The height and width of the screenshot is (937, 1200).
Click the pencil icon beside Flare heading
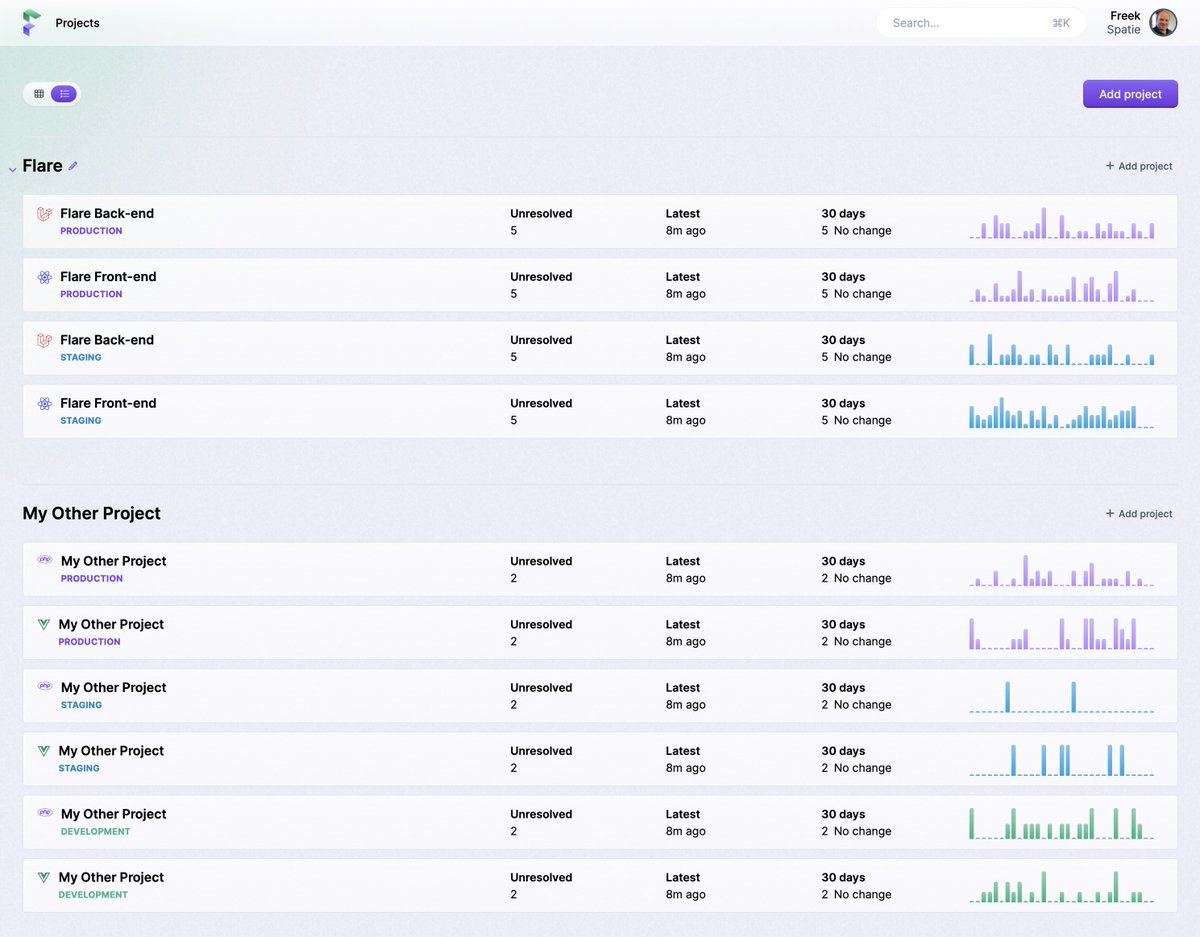73,166
